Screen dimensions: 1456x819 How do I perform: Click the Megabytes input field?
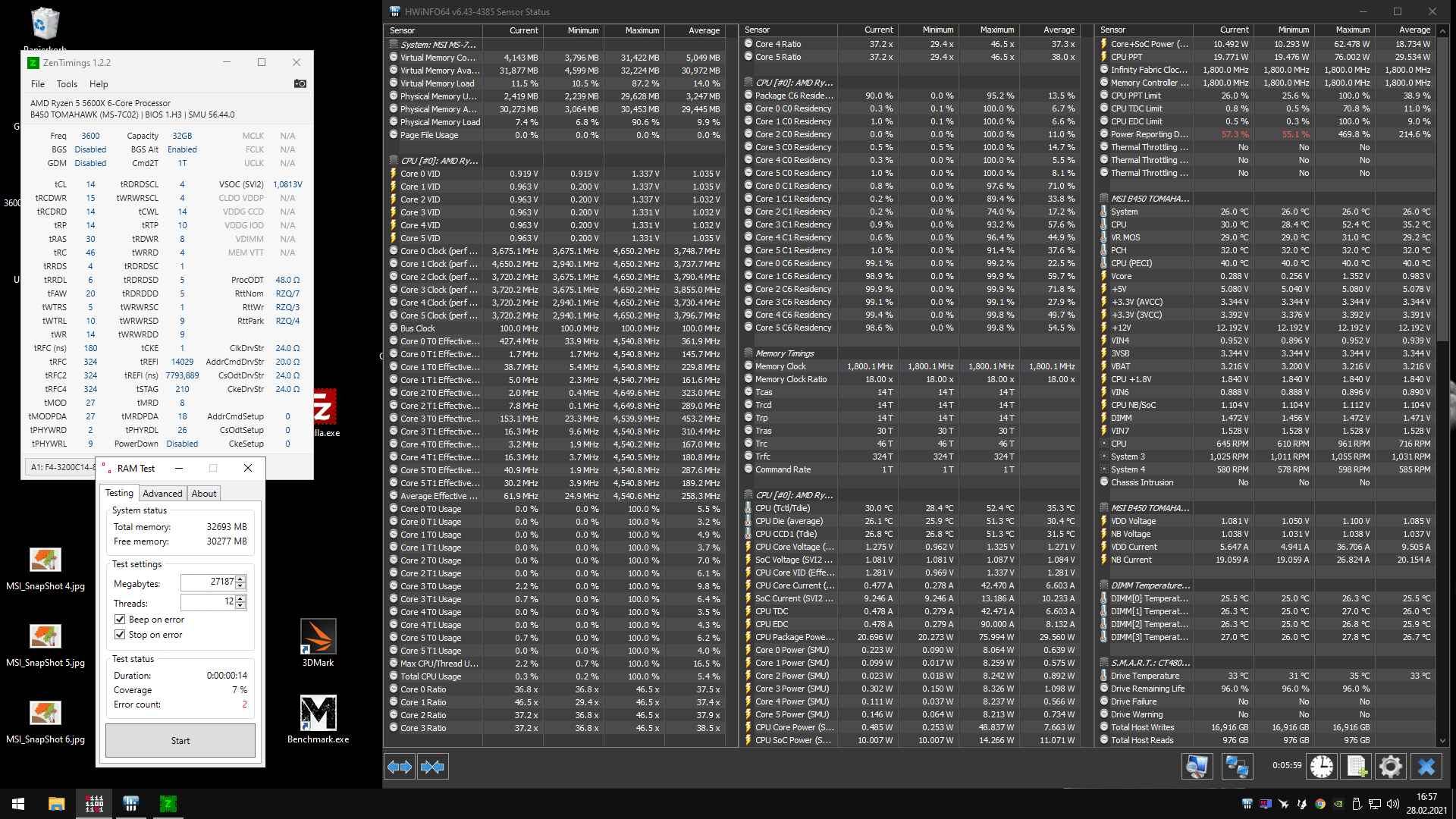click(x=209, y=582)
